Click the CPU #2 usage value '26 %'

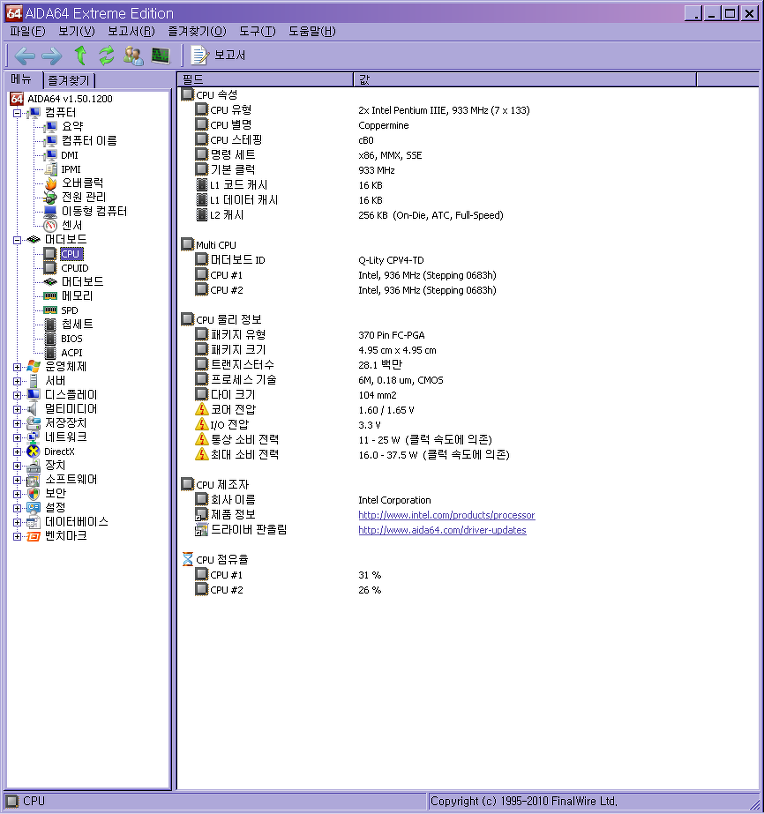370,590
